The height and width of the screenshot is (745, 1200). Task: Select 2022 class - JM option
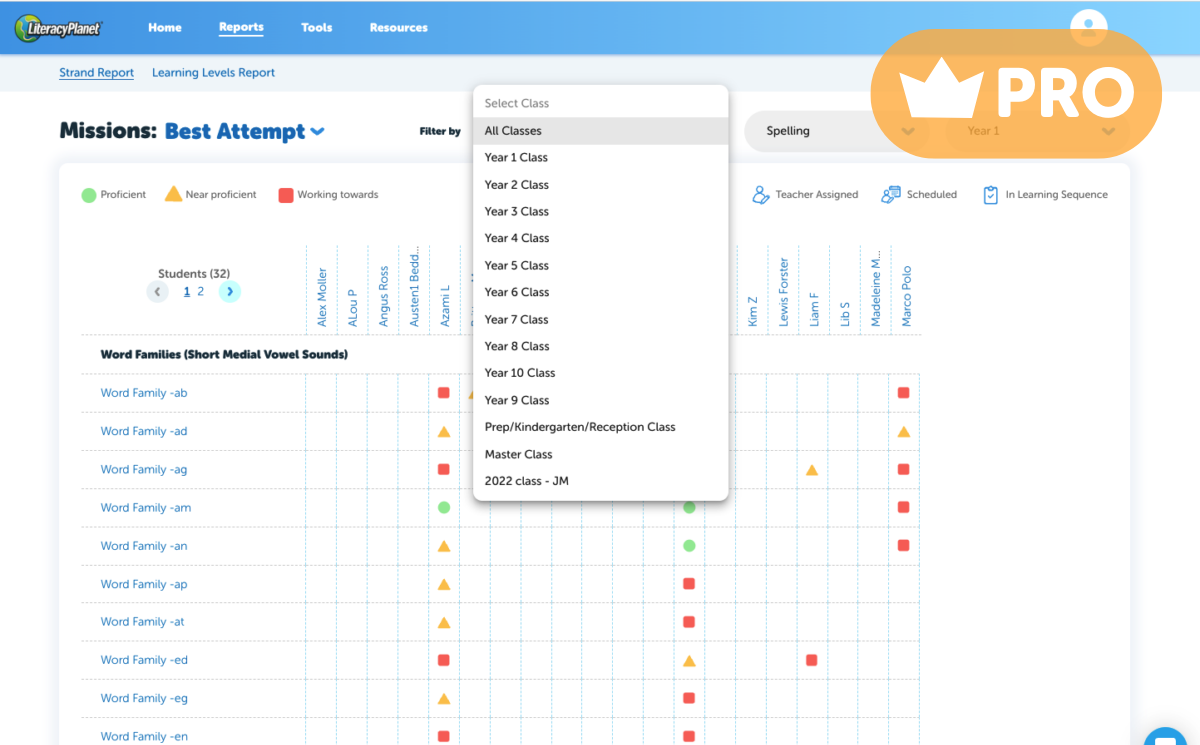(x=526, y=481)
